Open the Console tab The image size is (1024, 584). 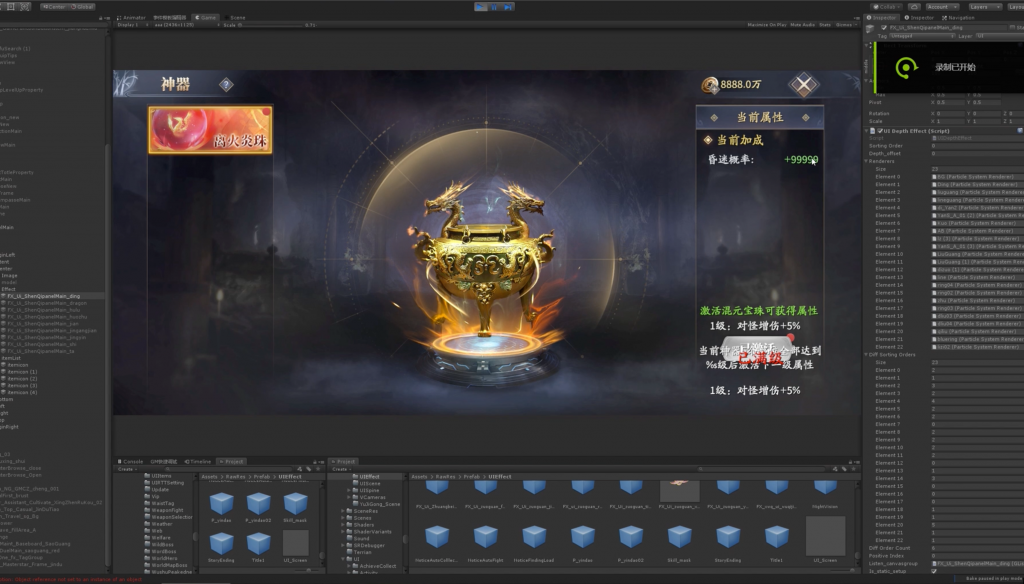pyautogui.click(x=131, y=461)
